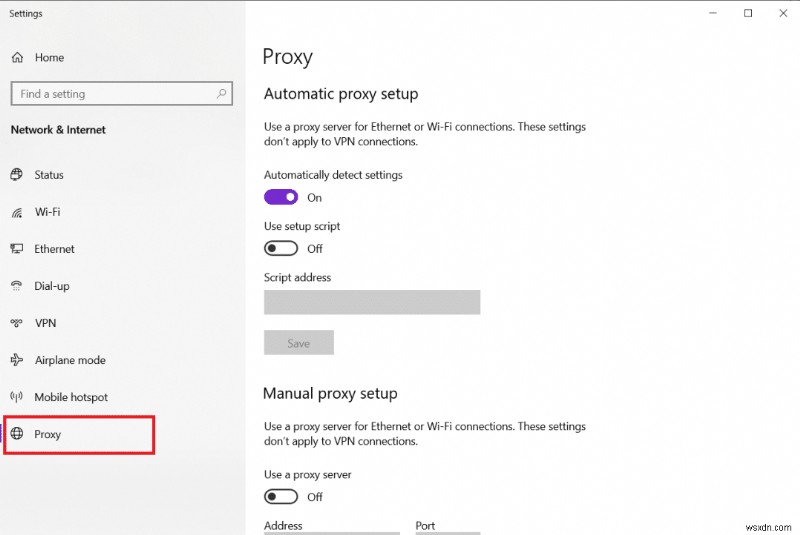Click the Ethernet monitor icon
The height and width of the screenshot is (535, 800).
[x=17, y=249]
